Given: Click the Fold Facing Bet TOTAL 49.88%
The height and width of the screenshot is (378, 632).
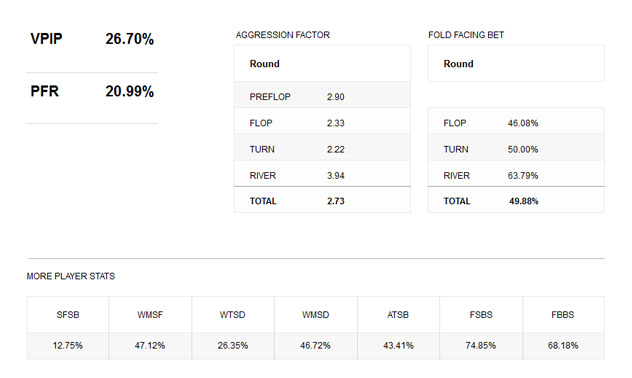Looking at the screenshot, I should coord(524,201).
